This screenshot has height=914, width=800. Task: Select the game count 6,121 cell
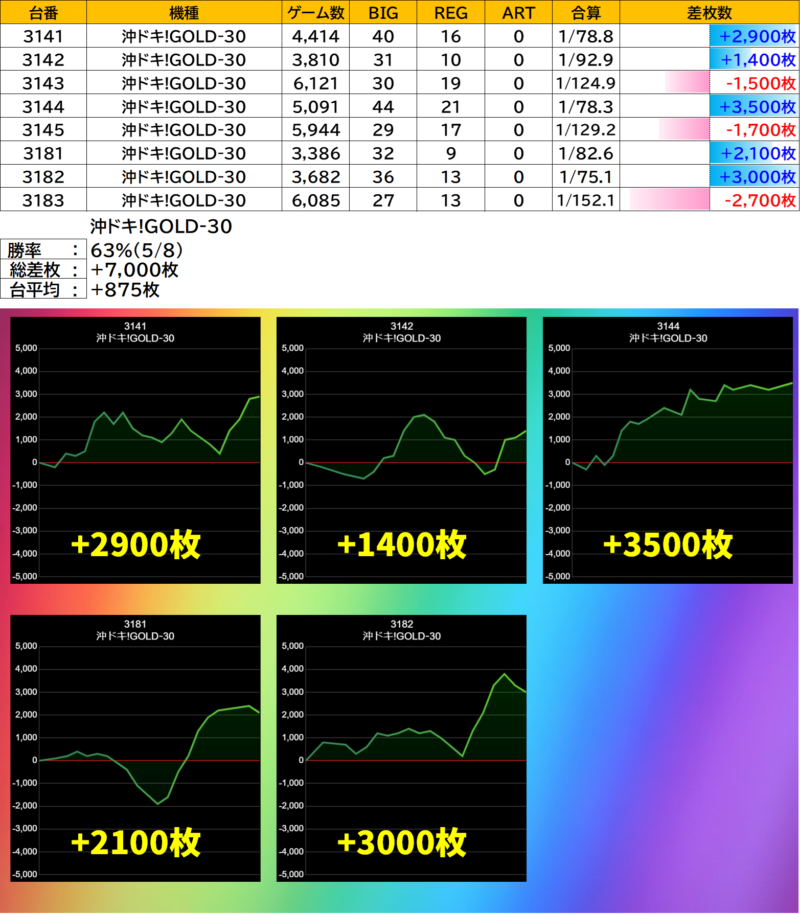315,83
